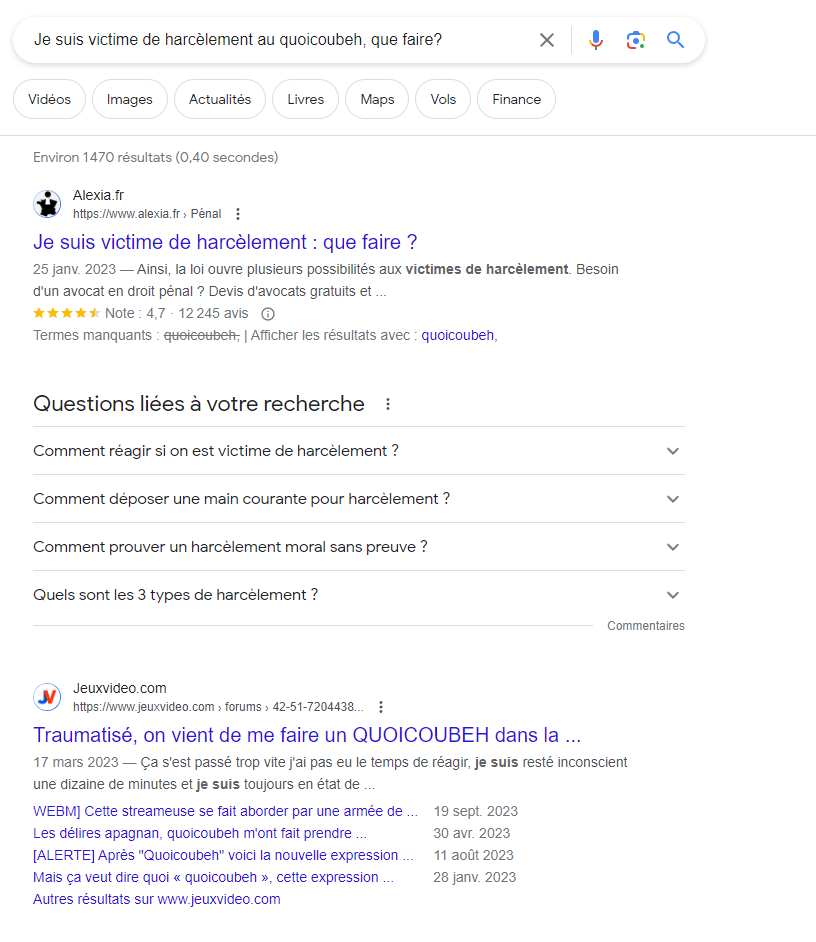Expand "Comment réagir si on est victime" question
This screenshot has height=942, width=816.
pyautogui.click(x=673, y=451)
